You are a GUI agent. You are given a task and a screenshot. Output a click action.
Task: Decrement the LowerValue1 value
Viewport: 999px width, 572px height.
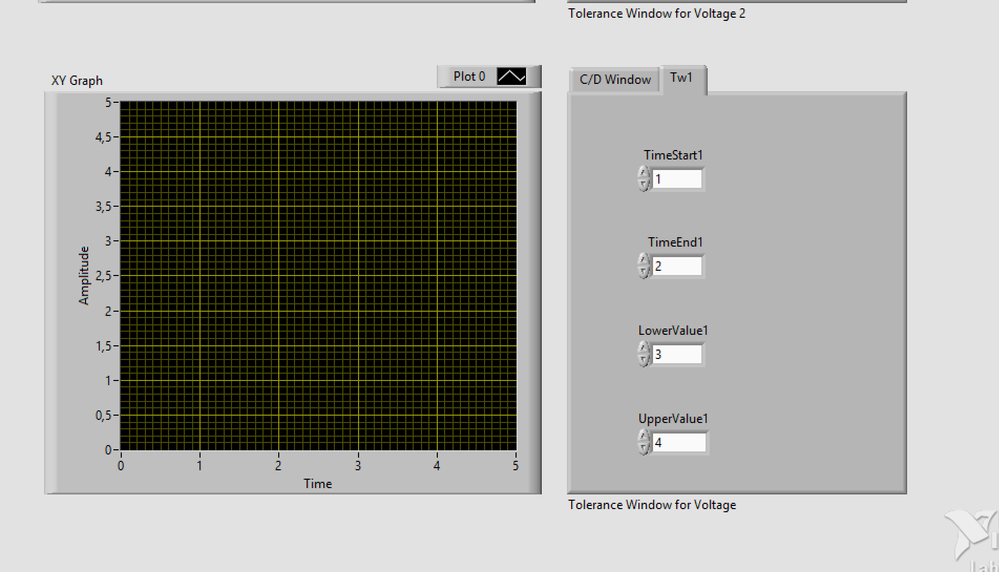pyautogui.click(x=644, y=360)
